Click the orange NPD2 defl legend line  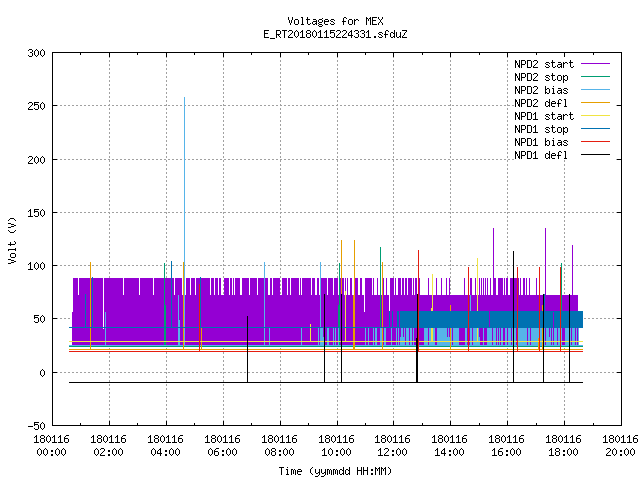pos(595,102)
